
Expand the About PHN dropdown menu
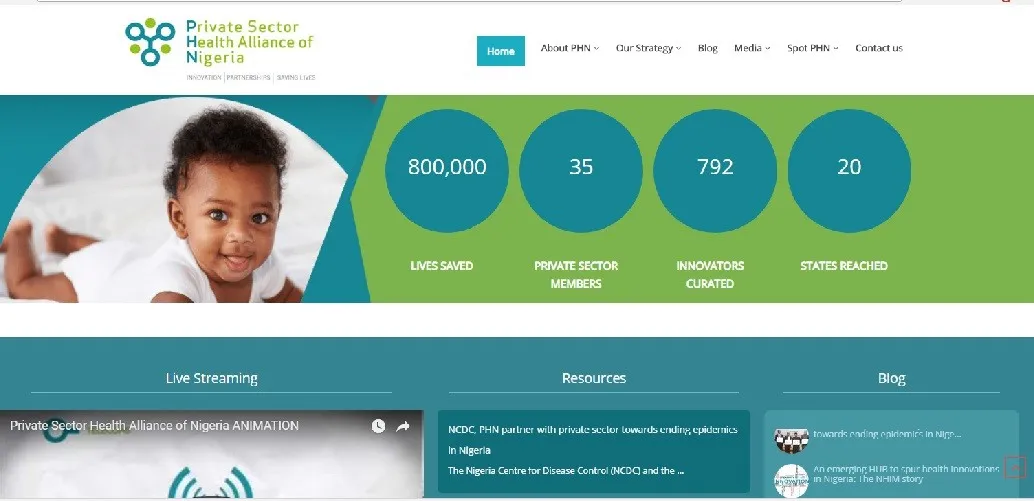(x=570, y=48)
